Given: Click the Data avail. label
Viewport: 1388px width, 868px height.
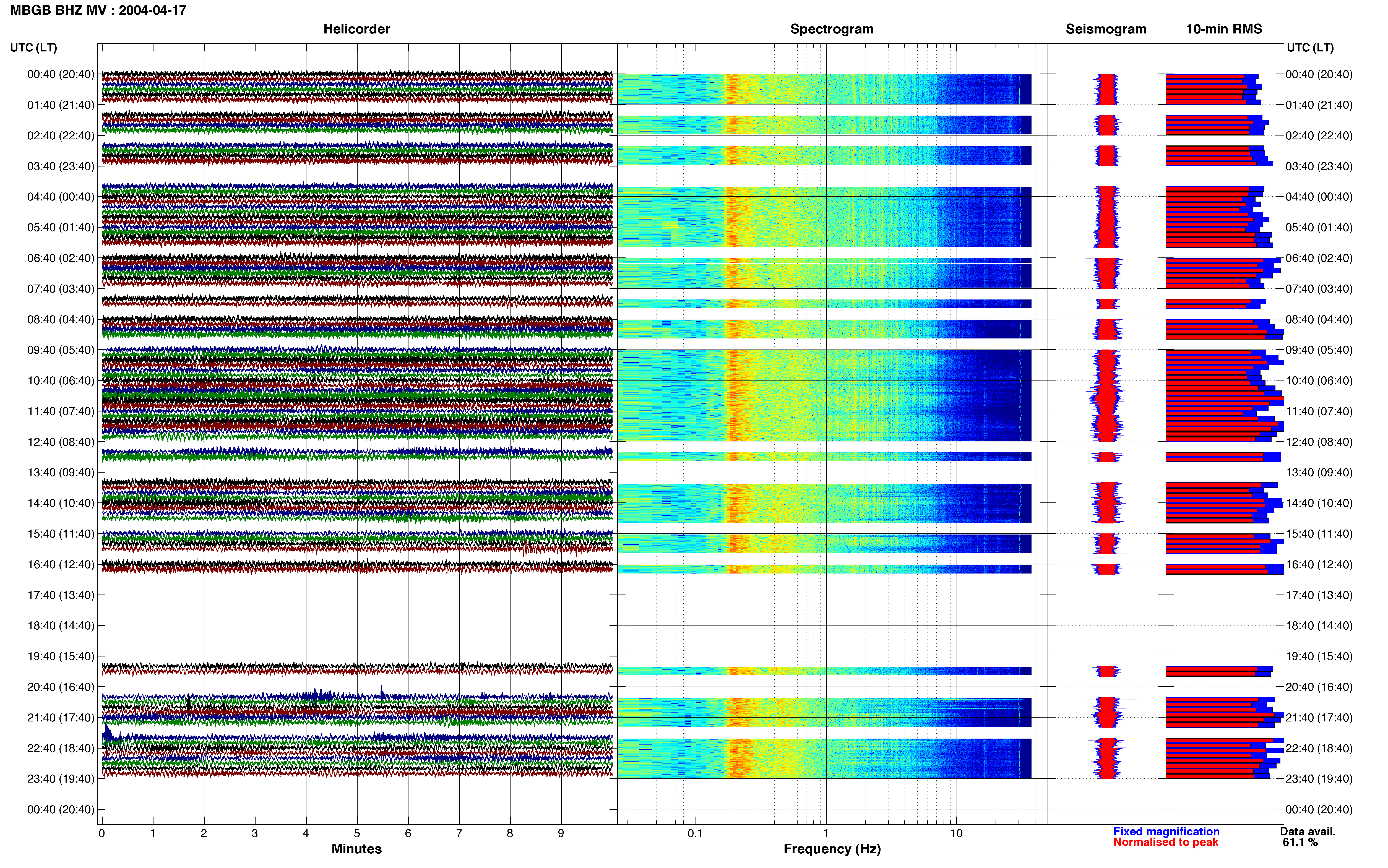Looking at the screenshot, I should 1308,831.
